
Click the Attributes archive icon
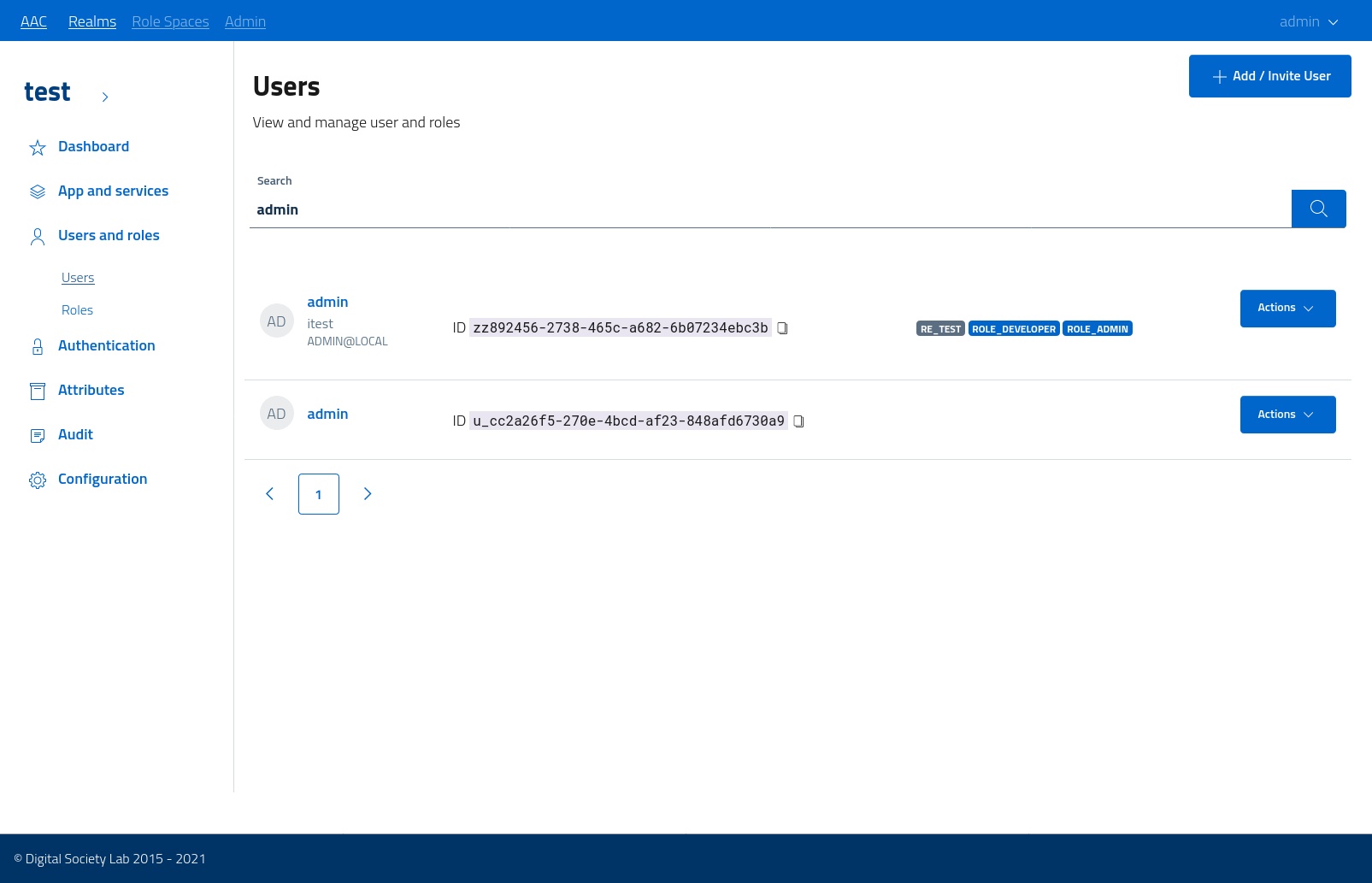[x=38, y=391]
